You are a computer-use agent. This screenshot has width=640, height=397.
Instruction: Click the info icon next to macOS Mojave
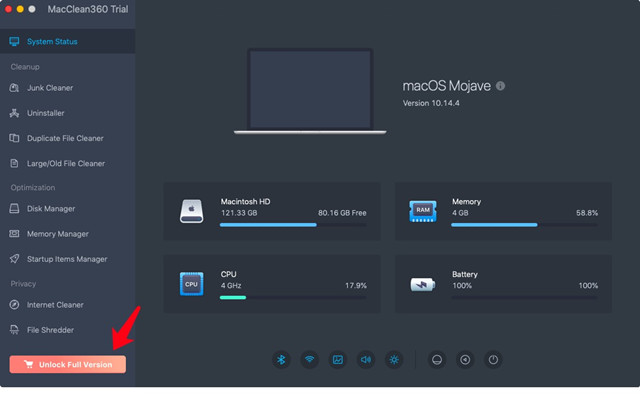coord(500,86)
